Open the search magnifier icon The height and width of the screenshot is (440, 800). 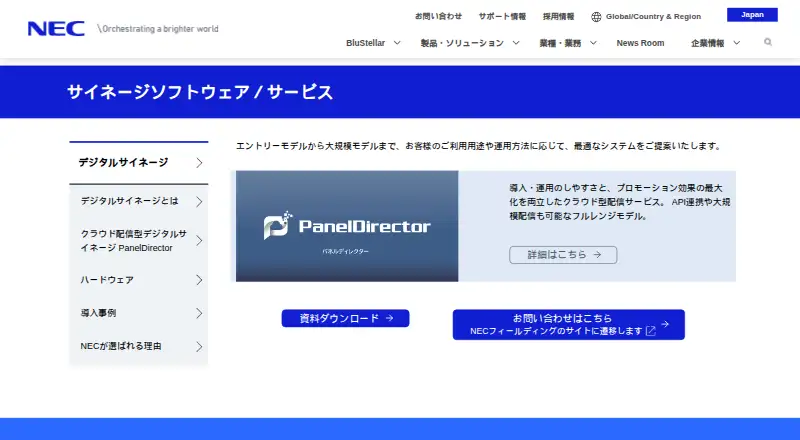click(768, 42)
